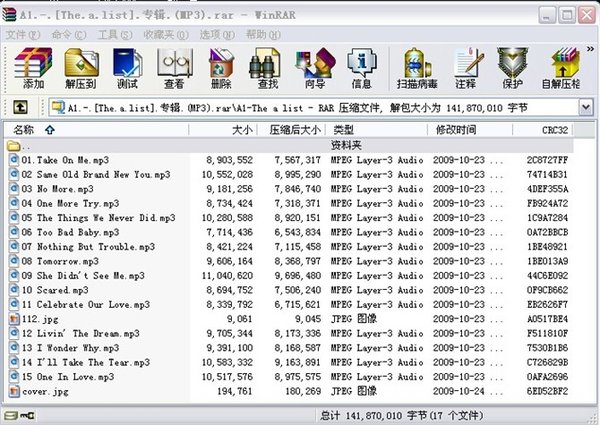The width and height of the screenshot is (600, 425).
Task: Open the 帮助 (Help) menu
Action: click(263, 35)
